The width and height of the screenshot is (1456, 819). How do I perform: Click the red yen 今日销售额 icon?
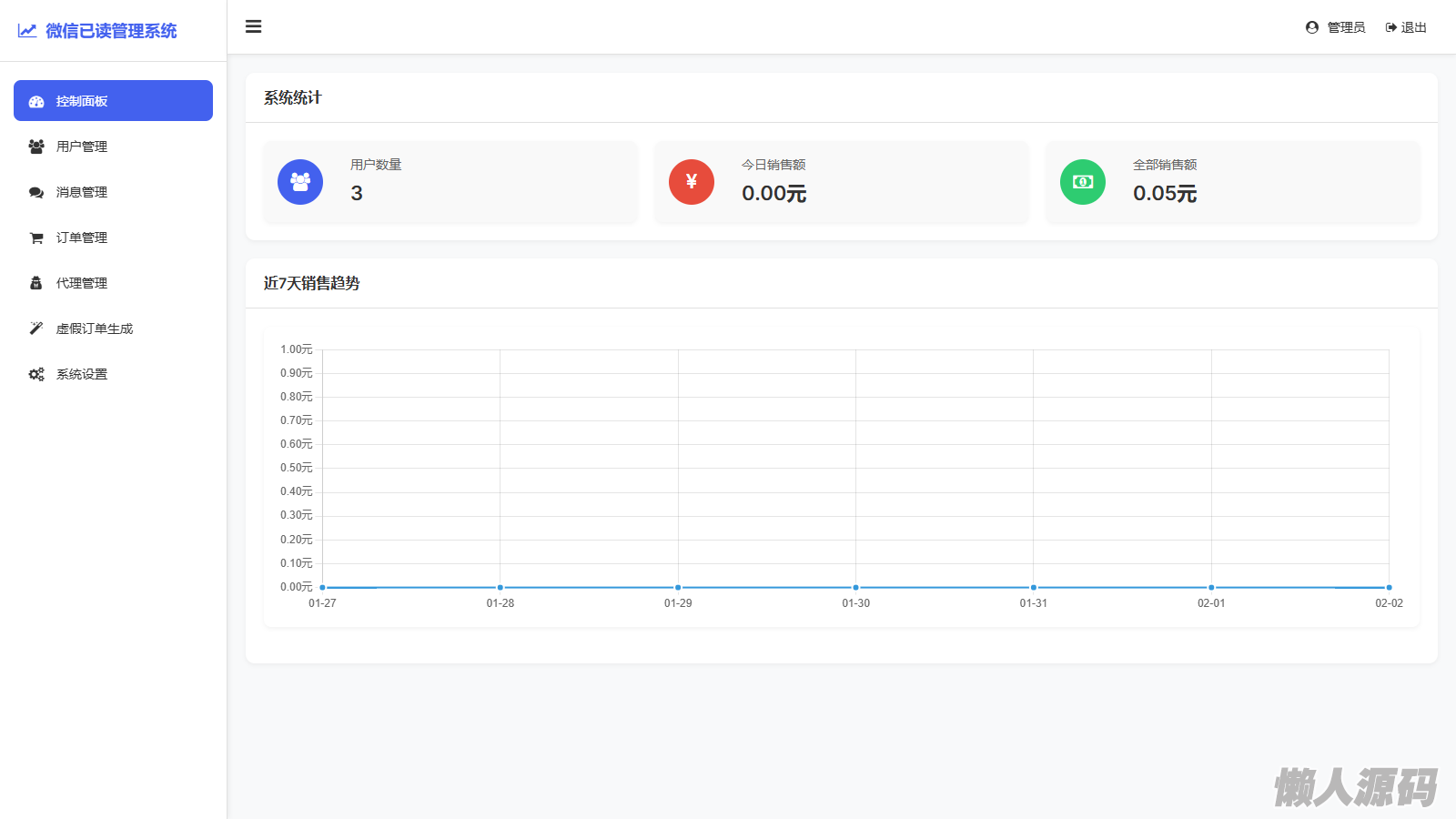click(x=692, y=182)
